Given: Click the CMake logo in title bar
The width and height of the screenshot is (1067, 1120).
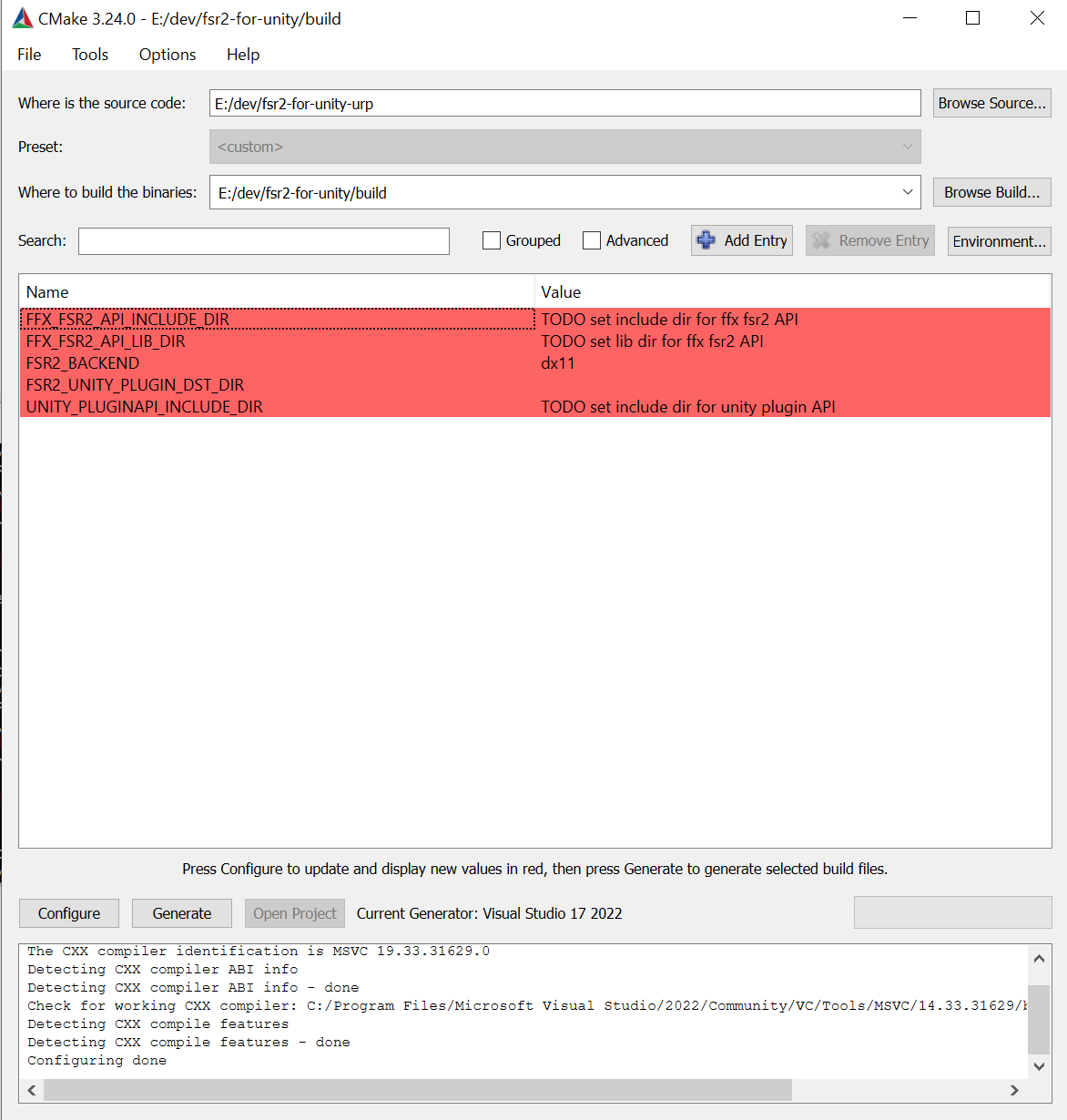Looking at the screenshot, I should pos(22,18).
